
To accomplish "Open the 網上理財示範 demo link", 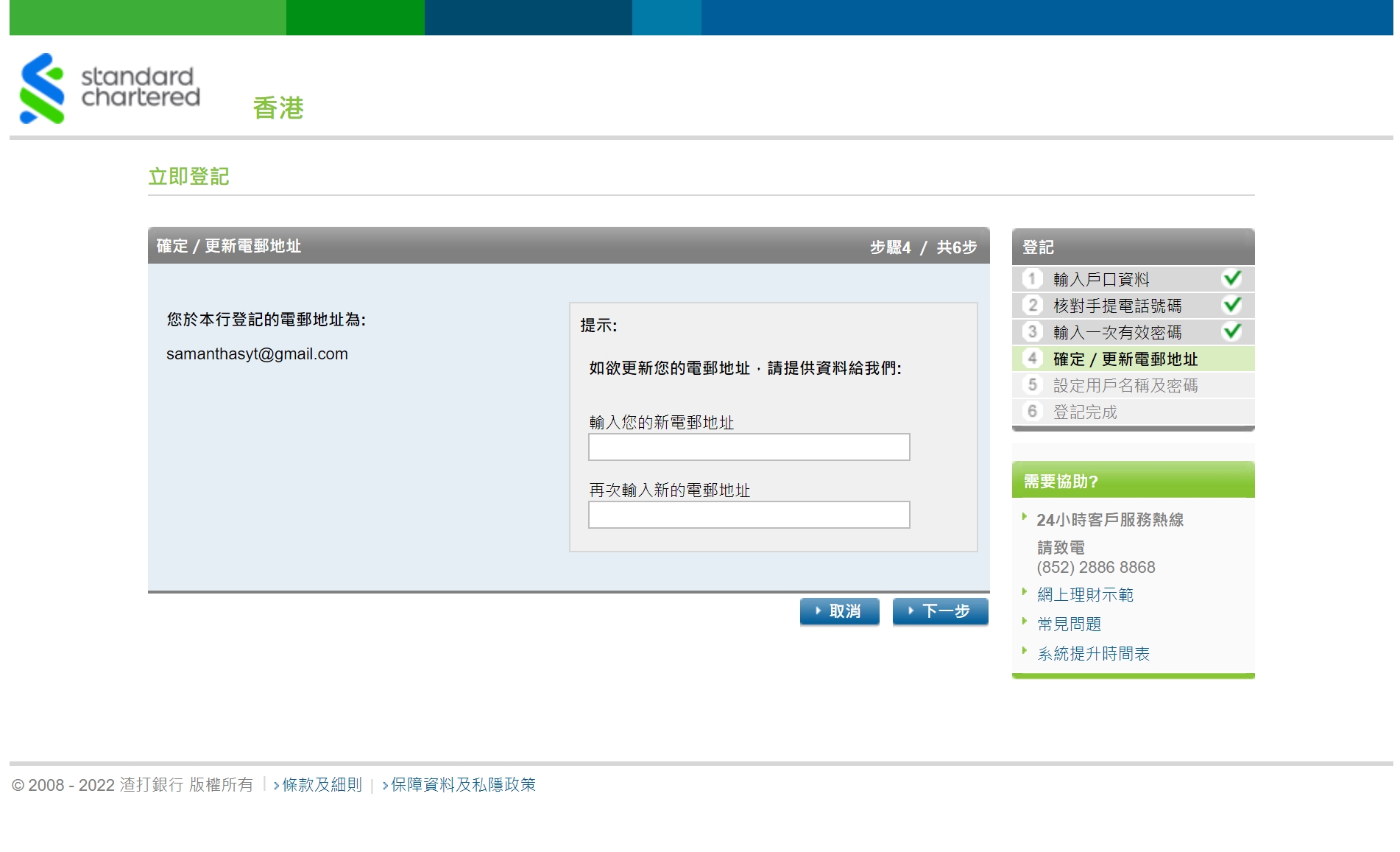I will (1085, 595).
